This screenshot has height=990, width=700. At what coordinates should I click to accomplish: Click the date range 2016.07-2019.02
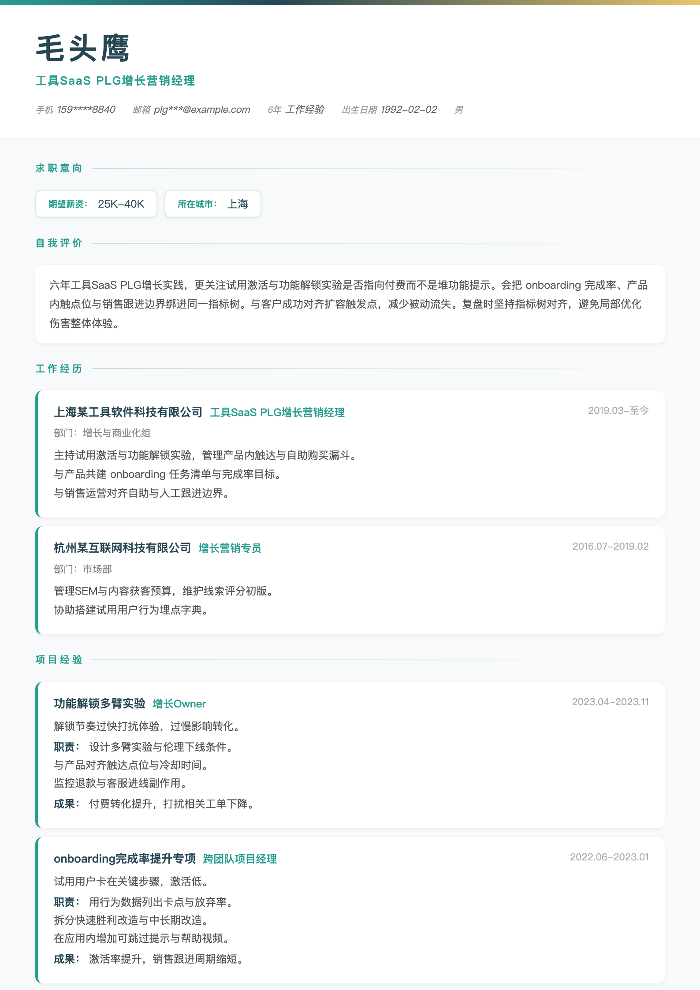pos(610,546)
